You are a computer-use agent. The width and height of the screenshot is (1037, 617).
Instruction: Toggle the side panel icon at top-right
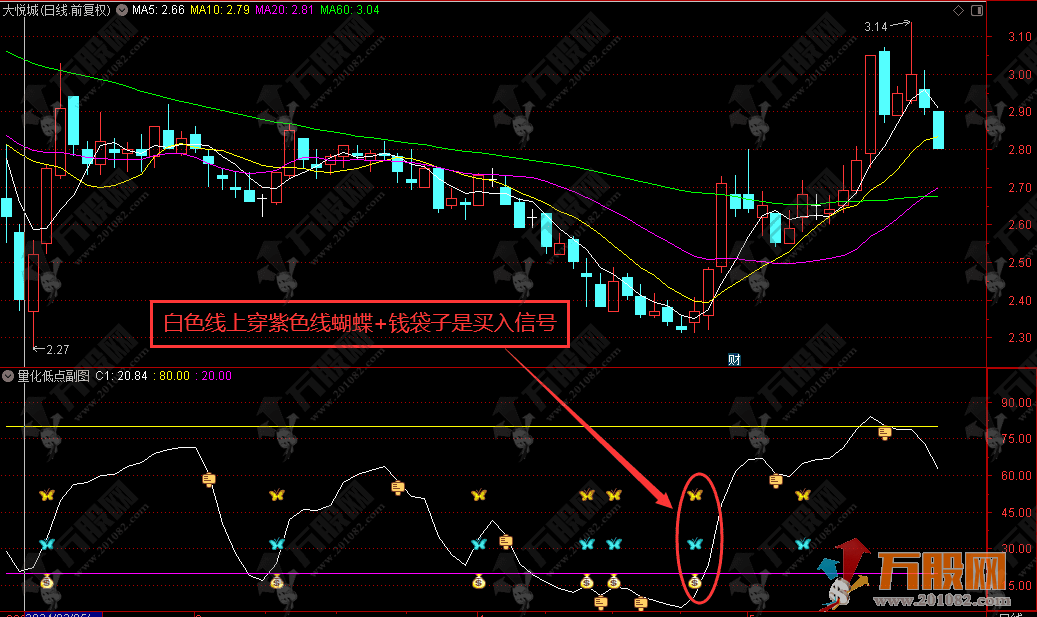click(x=977, y=10)
